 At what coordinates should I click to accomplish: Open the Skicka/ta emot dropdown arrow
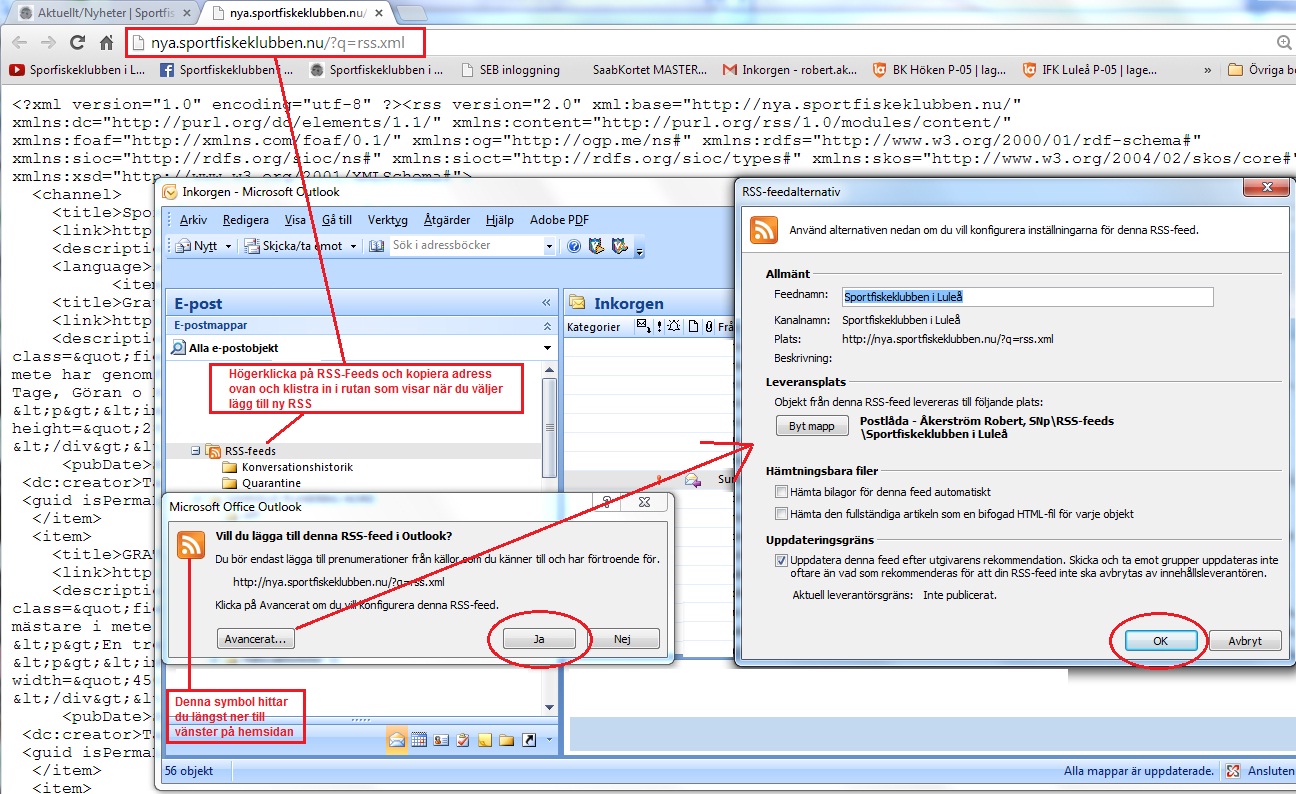(352, 246)
